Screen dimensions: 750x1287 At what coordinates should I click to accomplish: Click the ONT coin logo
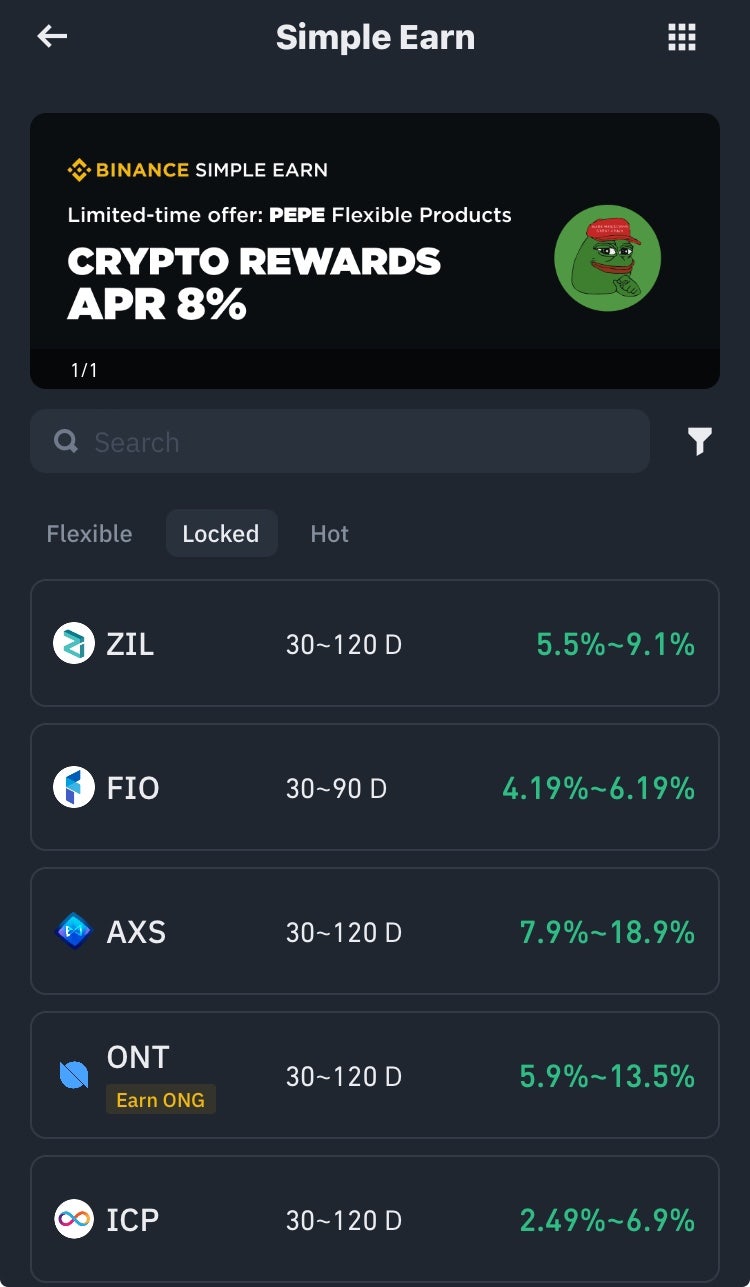(x=73, y=1075)
